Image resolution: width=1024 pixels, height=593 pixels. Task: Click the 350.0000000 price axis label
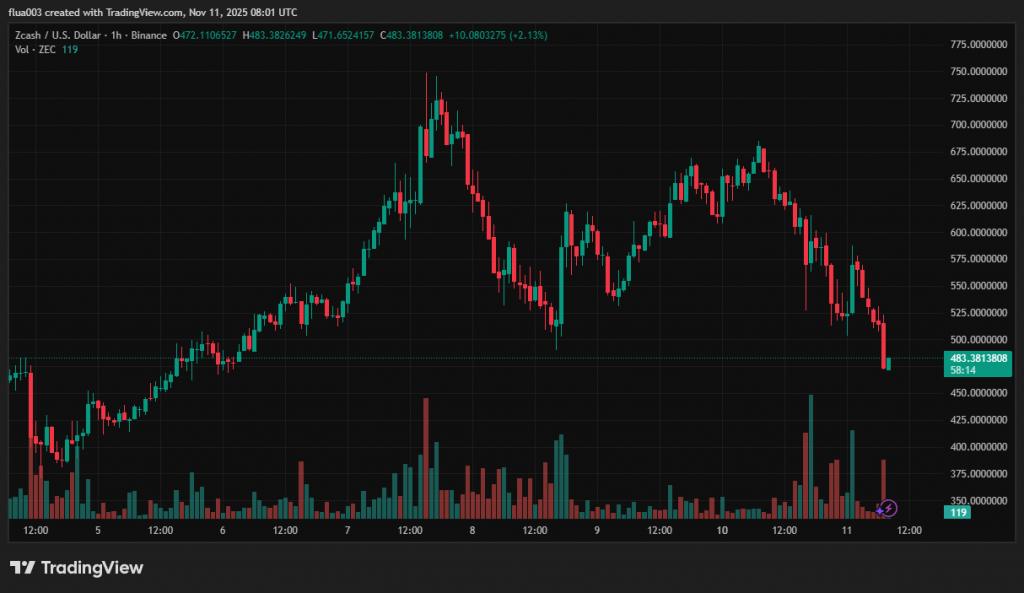(976, 500)
